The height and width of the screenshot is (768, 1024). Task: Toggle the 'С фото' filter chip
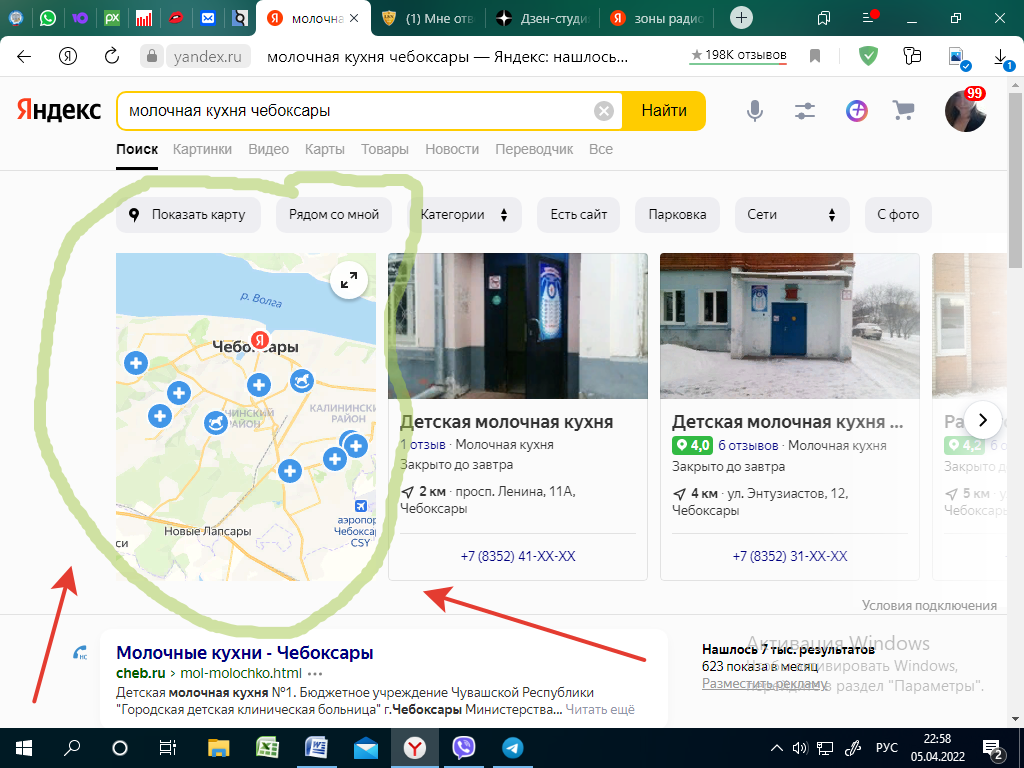[x=898, y=215]
